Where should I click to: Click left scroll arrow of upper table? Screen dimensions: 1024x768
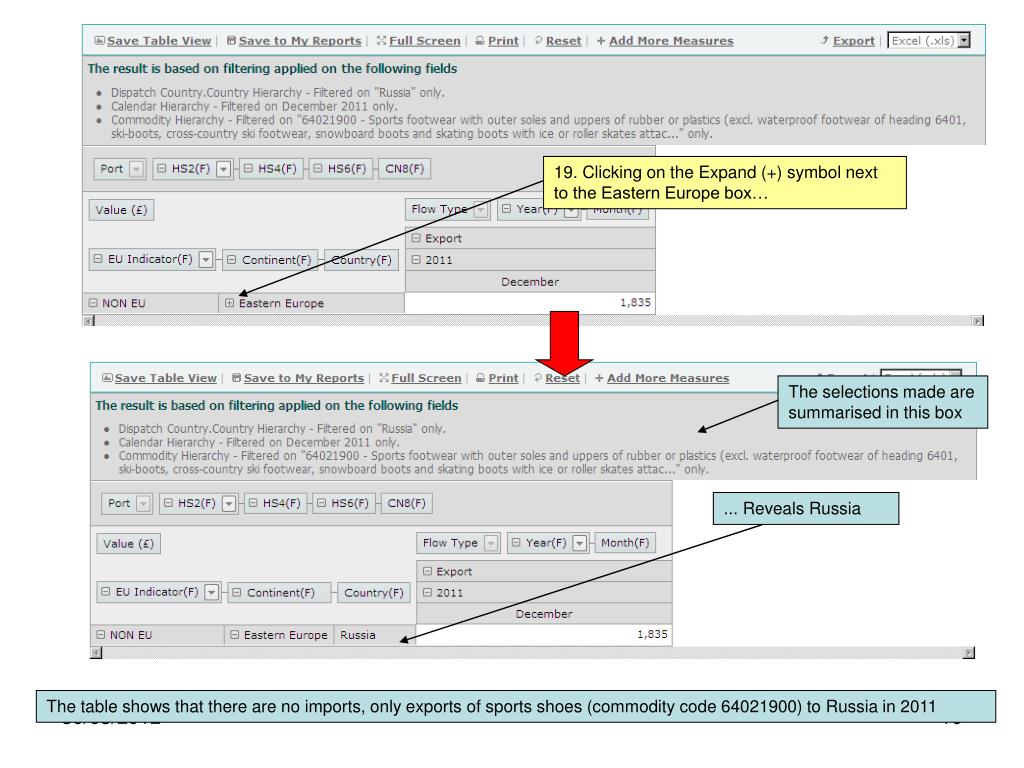click(88, 321)
